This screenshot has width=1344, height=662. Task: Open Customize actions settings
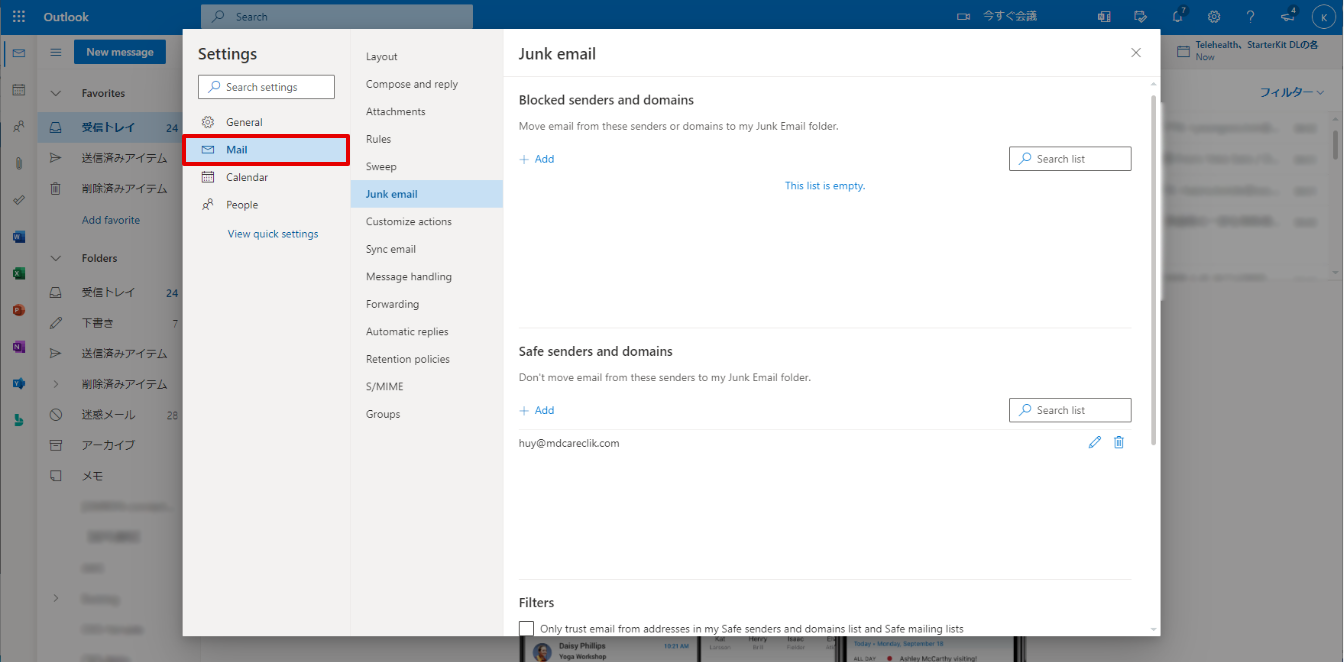click(x=427, y=222)
